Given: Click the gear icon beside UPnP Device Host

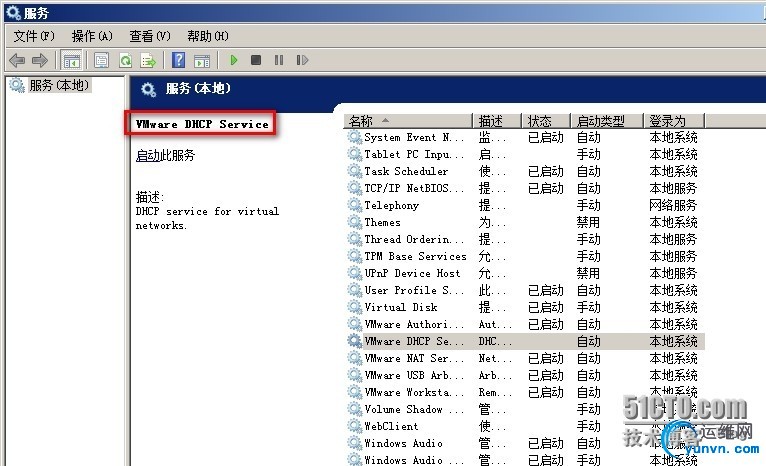Looking at the screenshot, I should pyautogui.click(x=354, y=273).
